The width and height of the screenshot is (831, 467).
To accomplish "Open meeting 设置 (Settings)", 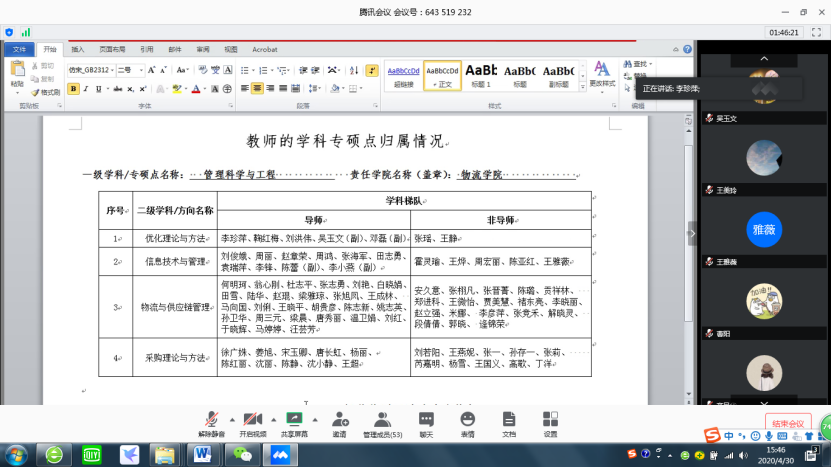I will coord(550,421).
